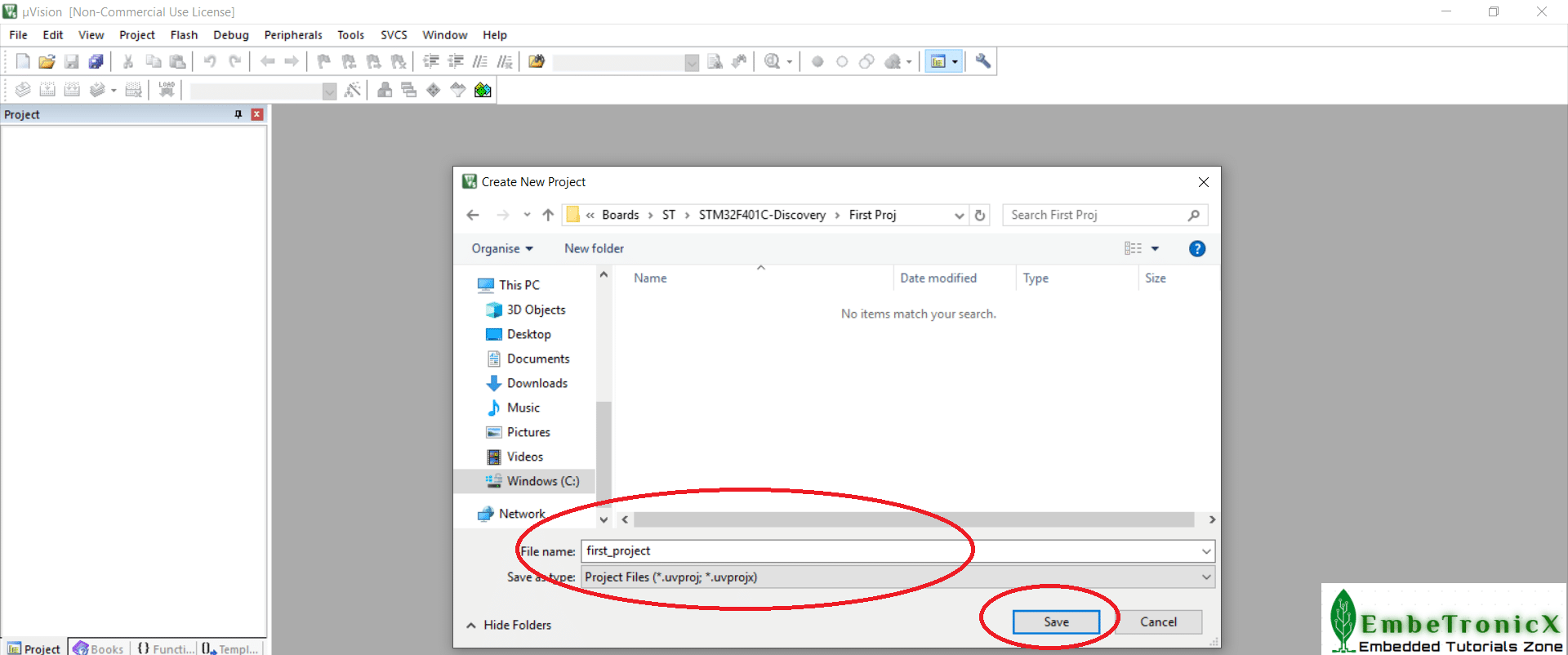Click the STM32F401C-Discovery breadcrumb

pyautogui.click(x=762, y=215)
